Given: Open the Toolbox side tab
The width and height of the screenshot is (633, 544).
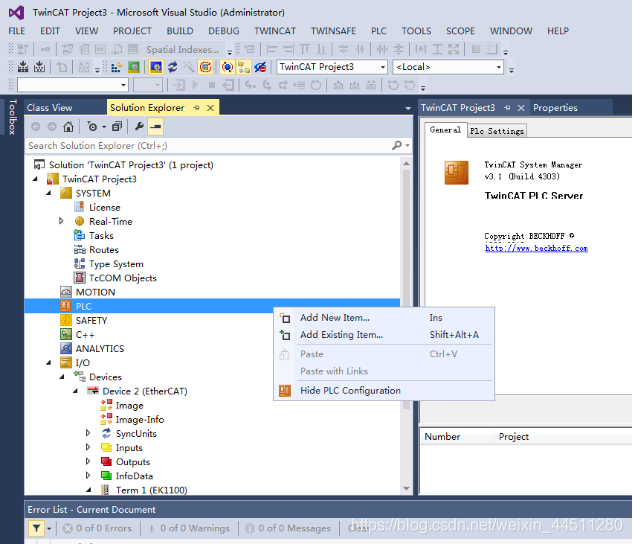Looking at the screenshot, I should (12, 117).
